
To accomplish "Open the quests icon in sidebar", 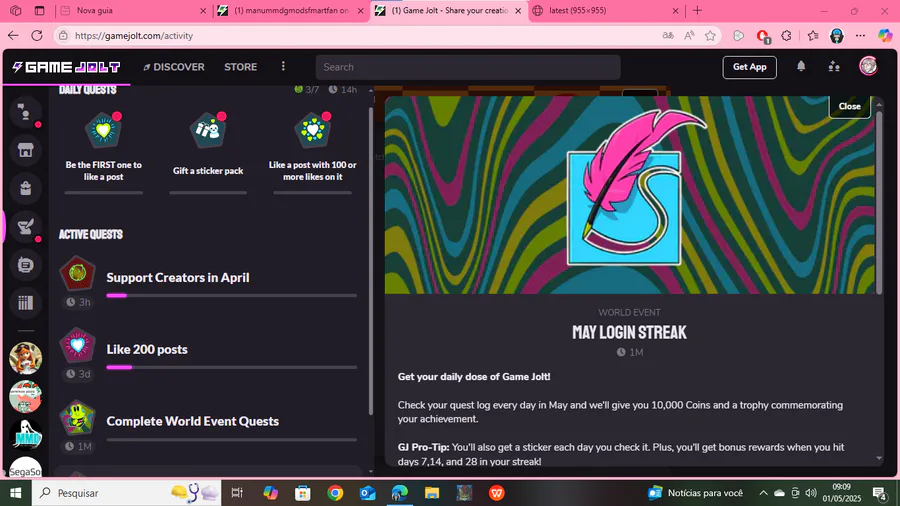I will (25, 227).
